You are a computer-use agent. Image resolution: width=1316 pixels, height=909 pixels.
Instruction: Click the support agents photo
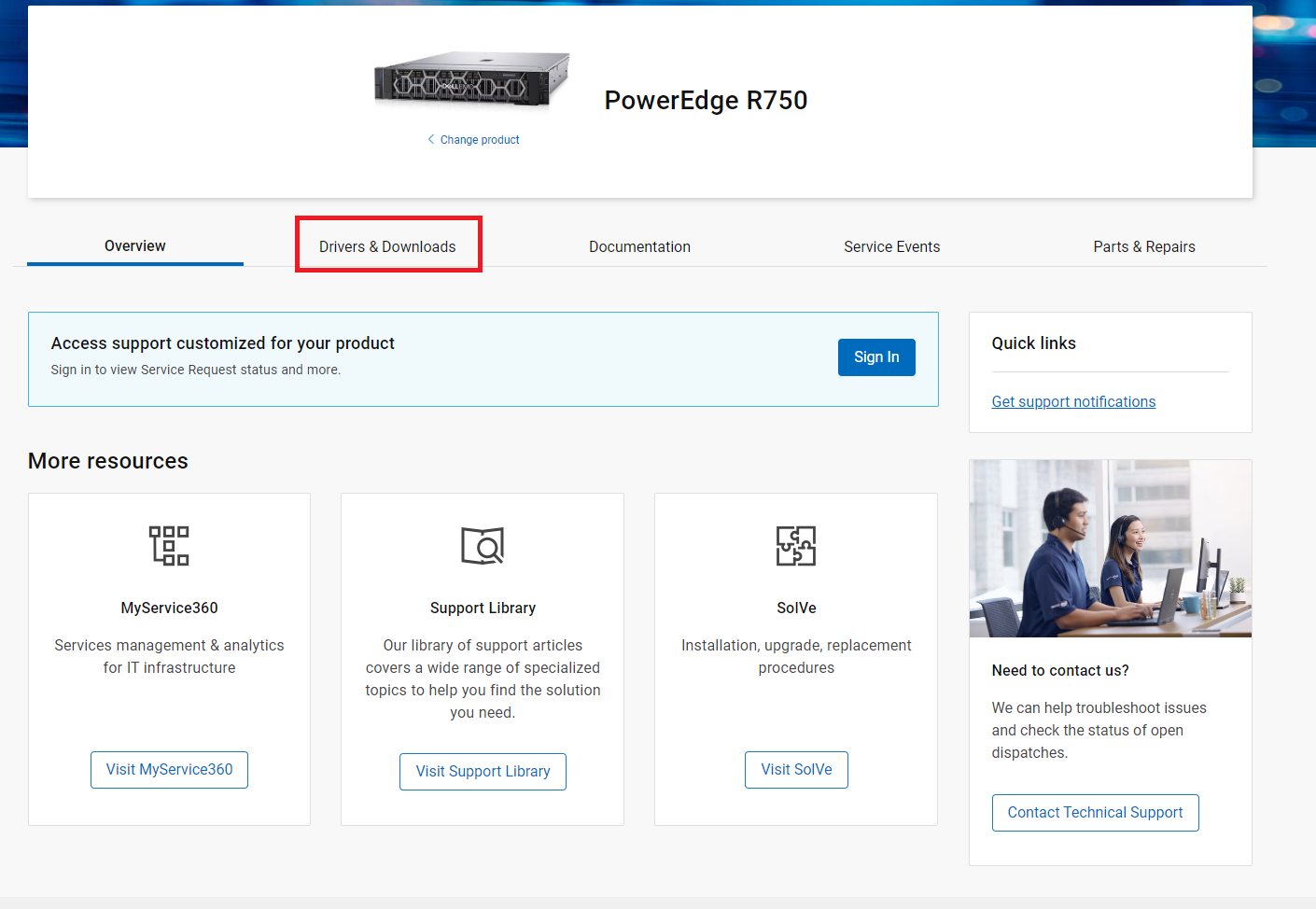point(1110,548)
